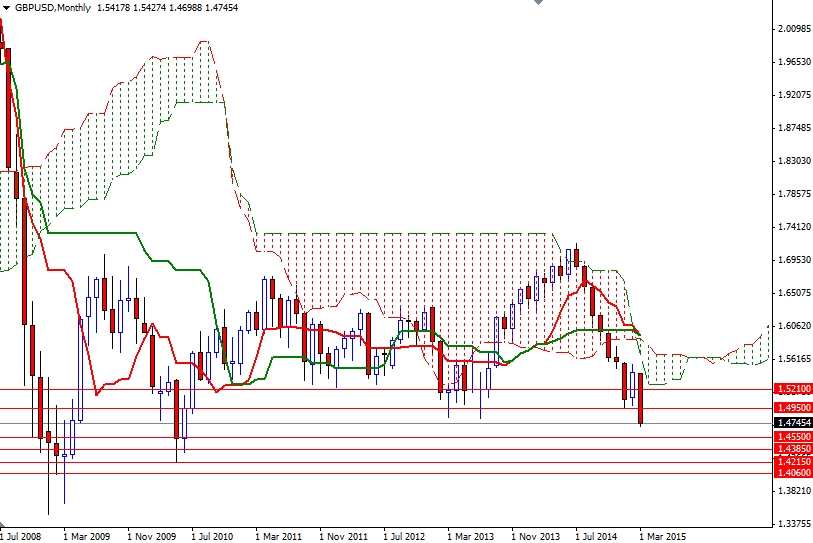The image size is (813, 543).
Task: Click the 1.65075 price axis value
Action: [794, 293]
